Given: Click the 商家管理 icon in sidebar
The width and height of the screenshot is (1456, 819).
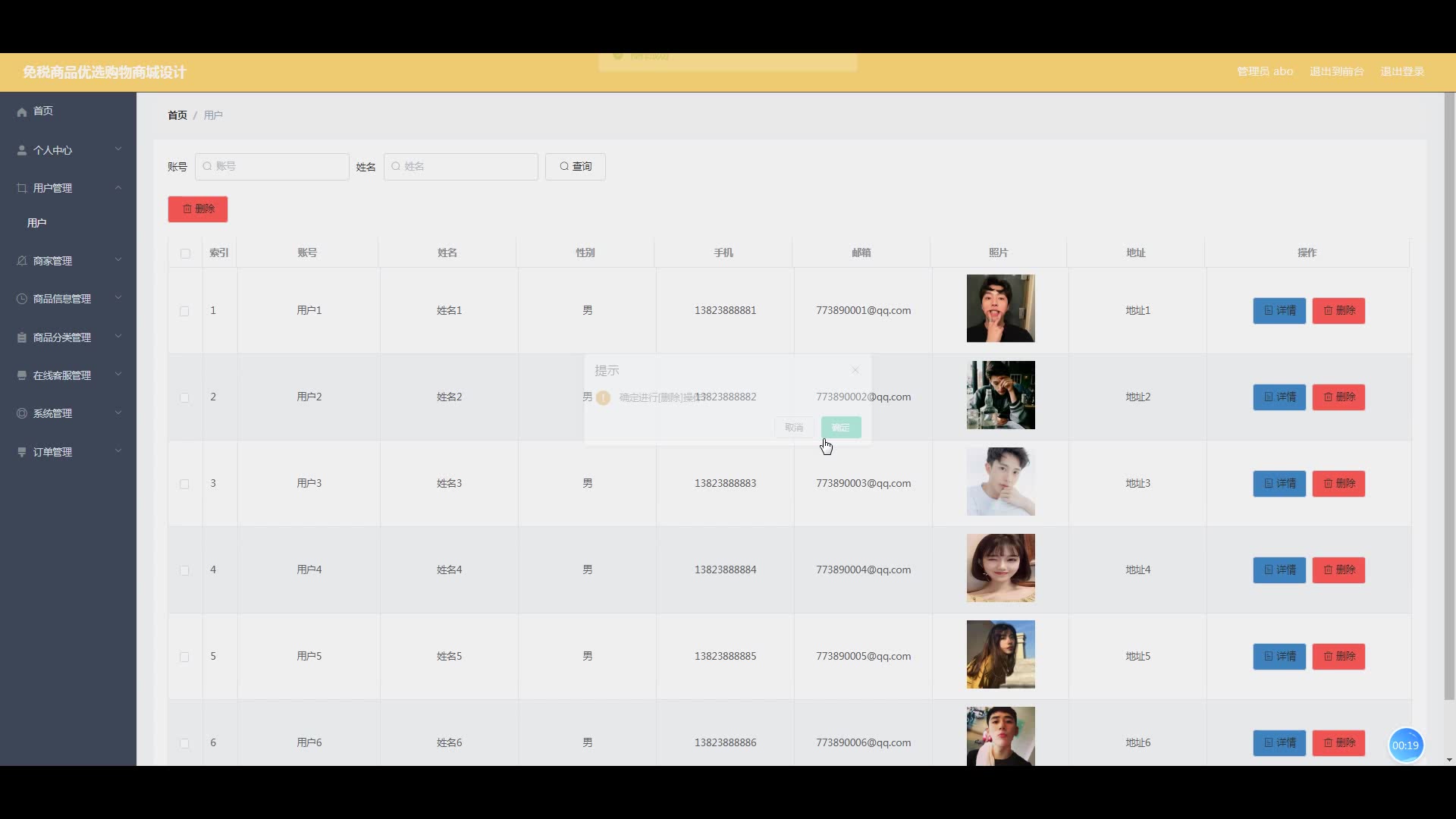Looking at the screenshot, I should coord(22,261).
